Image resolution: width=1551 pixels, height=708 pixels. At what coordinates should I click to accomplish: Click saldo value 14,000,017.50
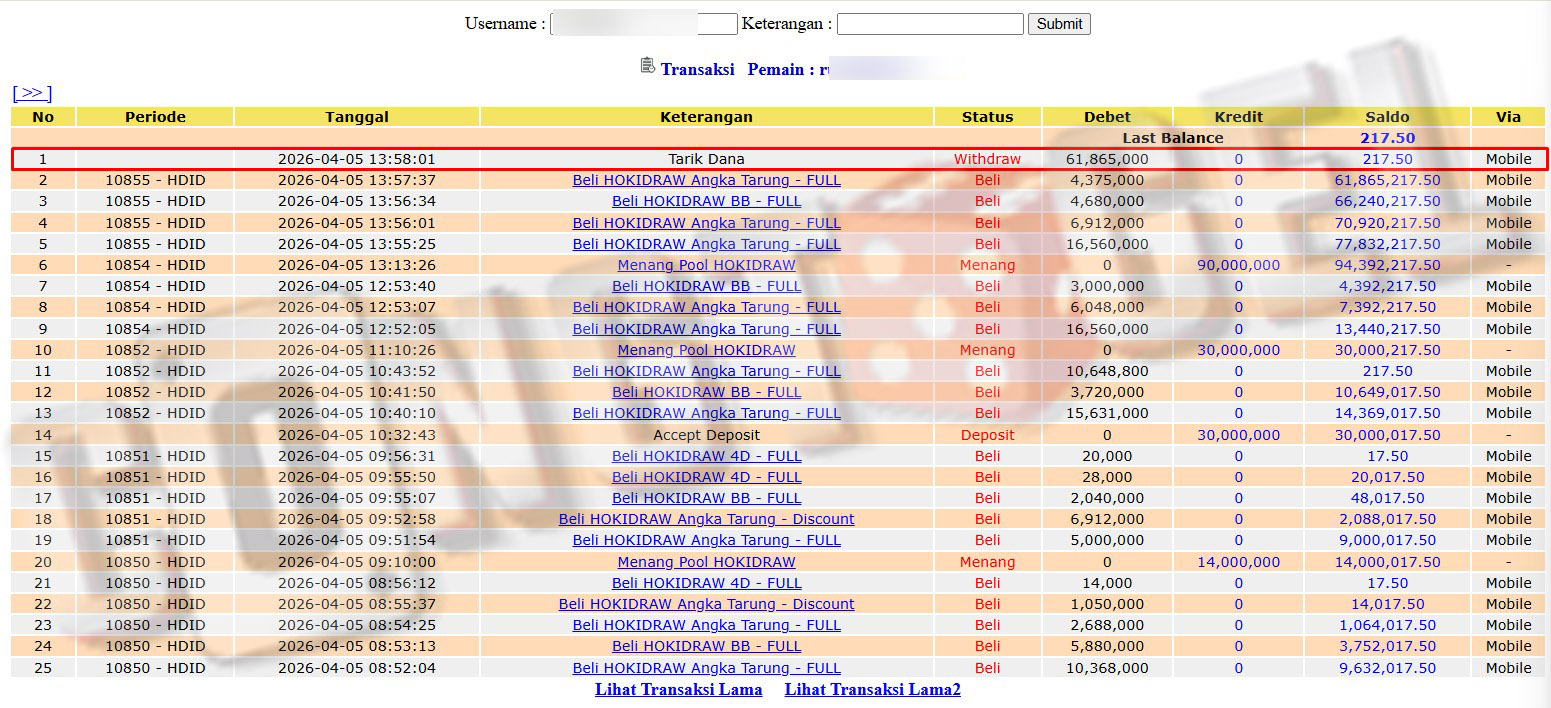pos(1387,562)
